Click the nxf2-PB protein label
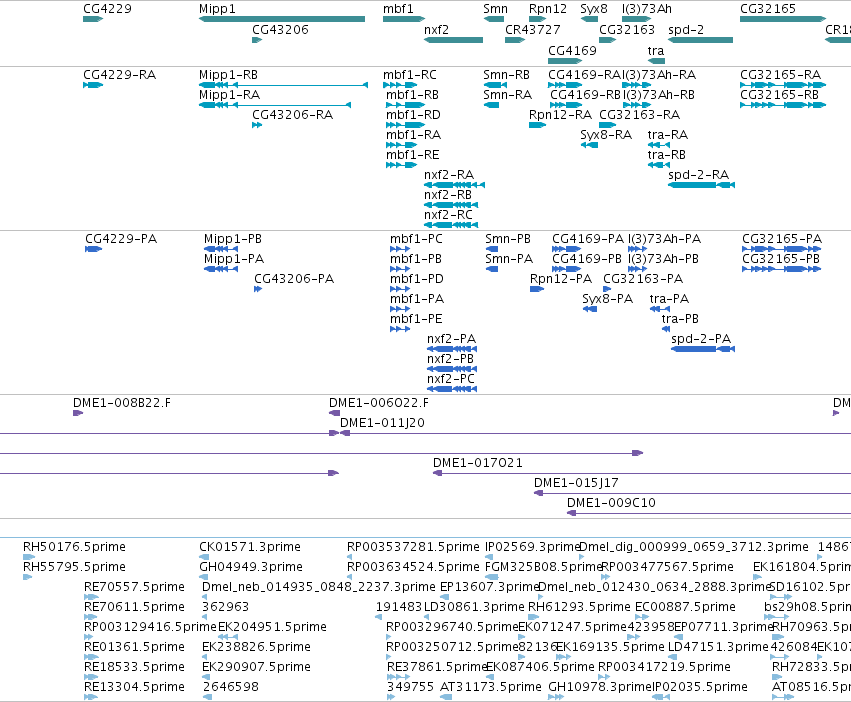 (450, 359)
